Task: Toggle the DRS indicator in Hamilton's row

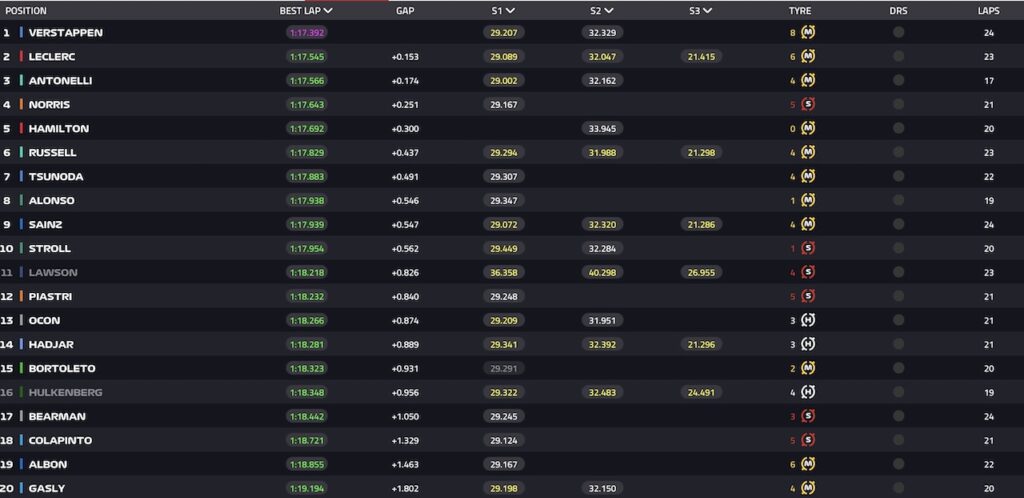Action: pyautogui.click(x=898, y=128)
